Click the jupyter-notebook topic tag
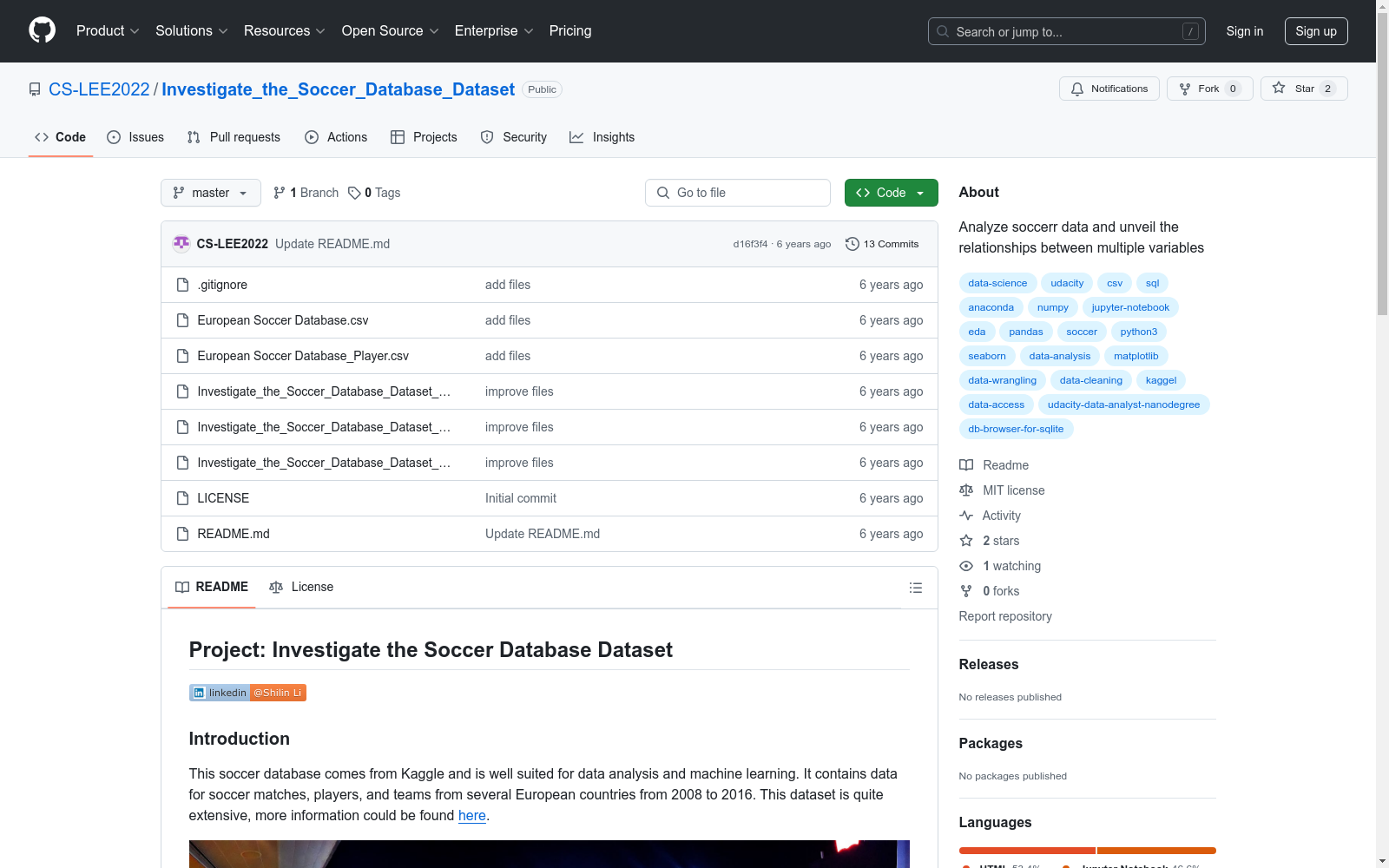Screen dimensions: 1389x868 tap(1129, 307)
